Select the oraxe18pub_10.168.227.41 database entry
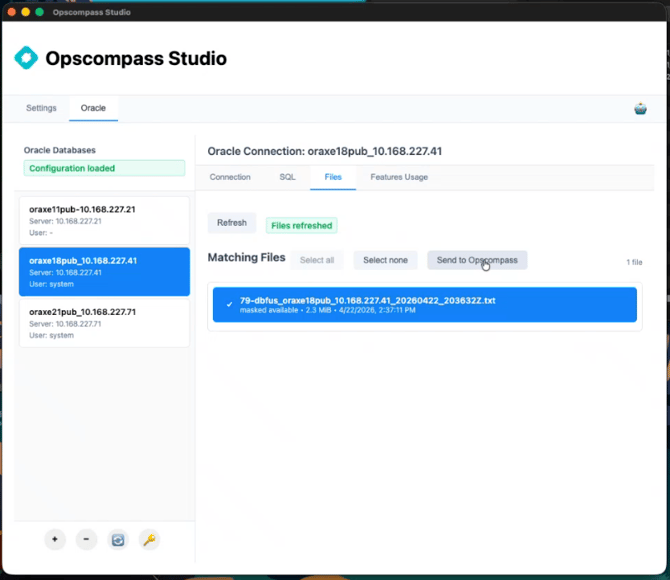The image size is (670, 580). 103,272
